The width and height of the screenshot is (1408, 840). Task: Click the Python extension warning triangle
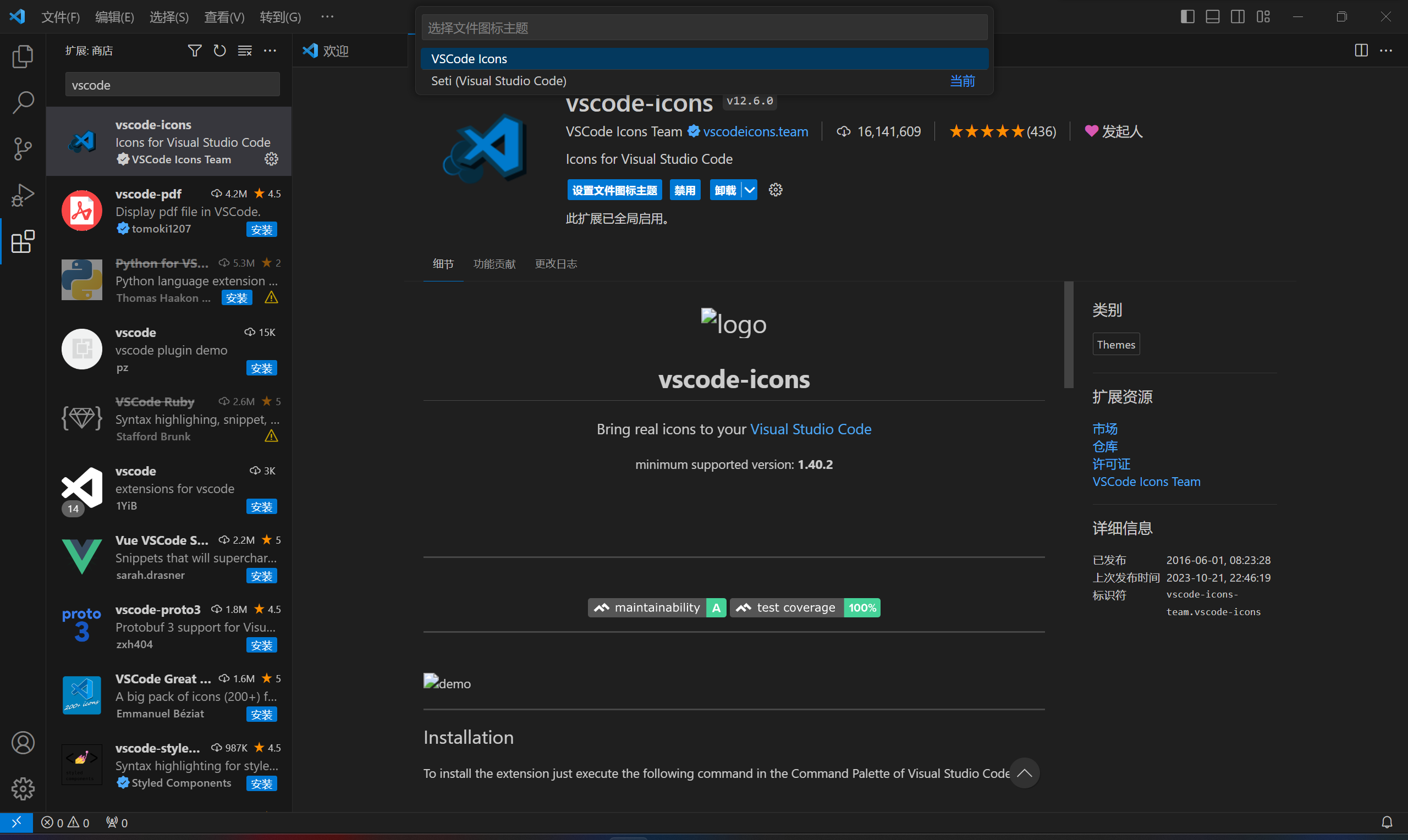click(x=271, y=298)
